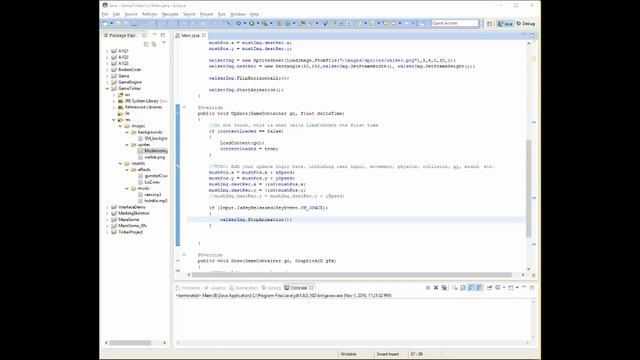The height and width of the screenshot is (360, 640).
Task: Open the Project menu
Action: (x=207, y=14)
